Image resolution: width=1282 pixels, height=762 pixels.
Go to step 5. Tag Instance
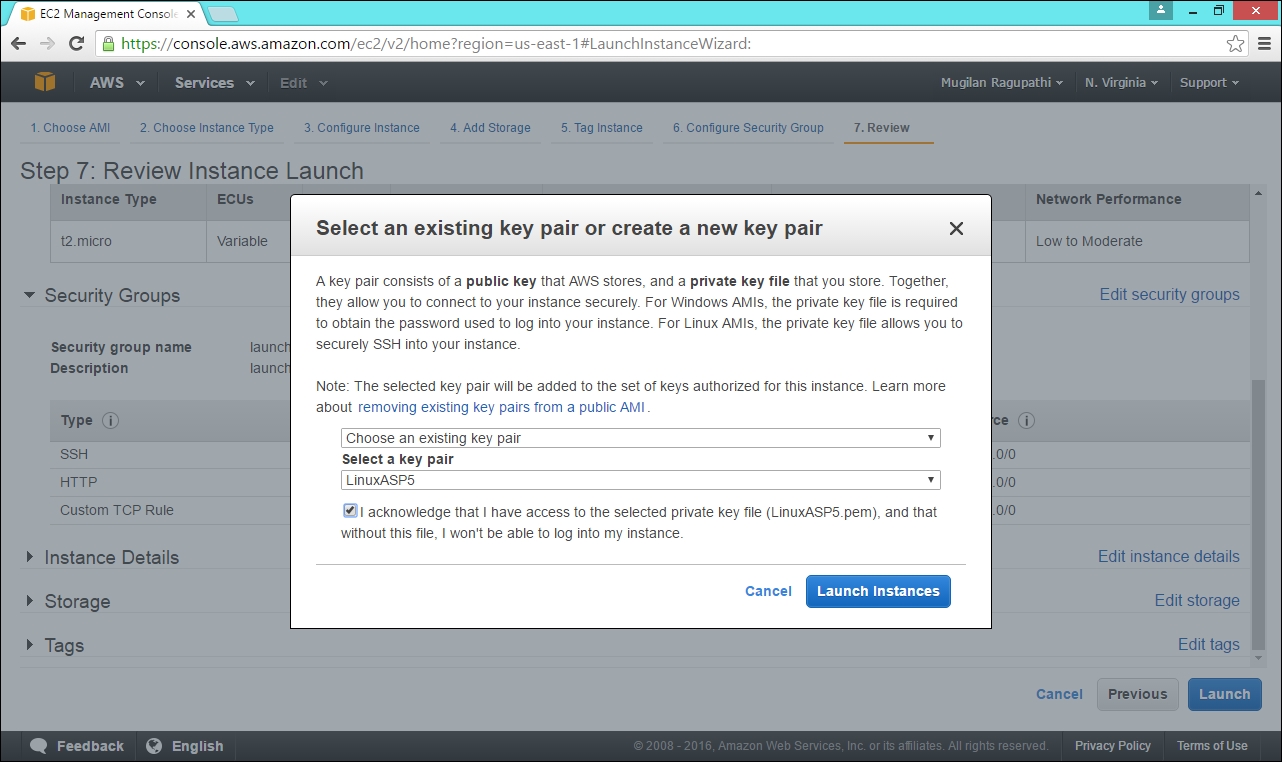point(602,128)
